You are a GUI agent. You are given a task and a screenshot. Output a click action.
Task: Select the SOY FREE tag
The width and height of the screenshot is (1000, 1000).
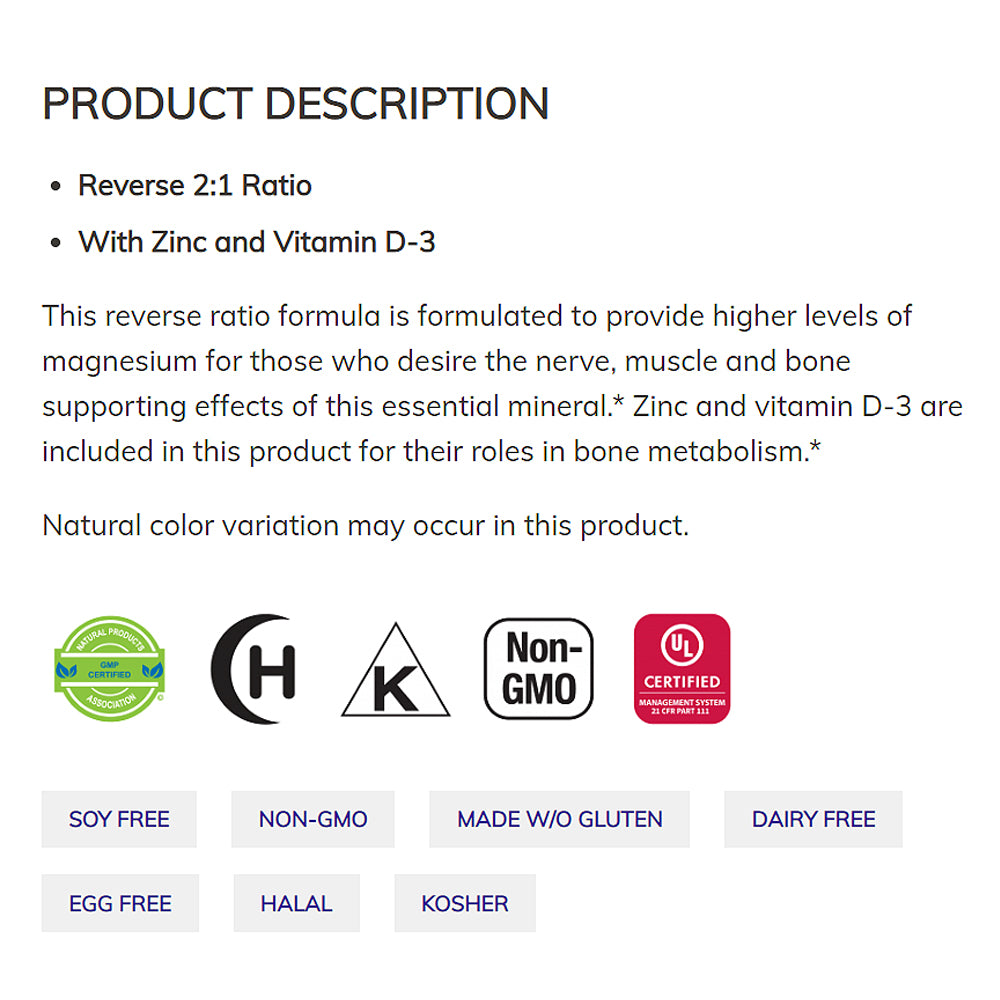[119, 819]
